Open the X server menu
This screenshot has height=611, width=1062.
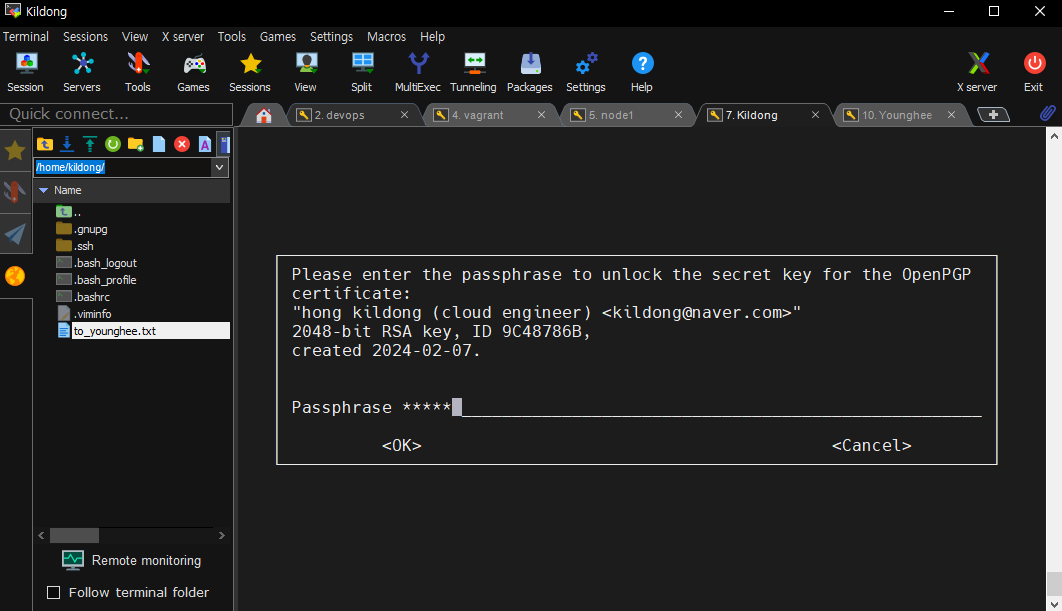183,37
